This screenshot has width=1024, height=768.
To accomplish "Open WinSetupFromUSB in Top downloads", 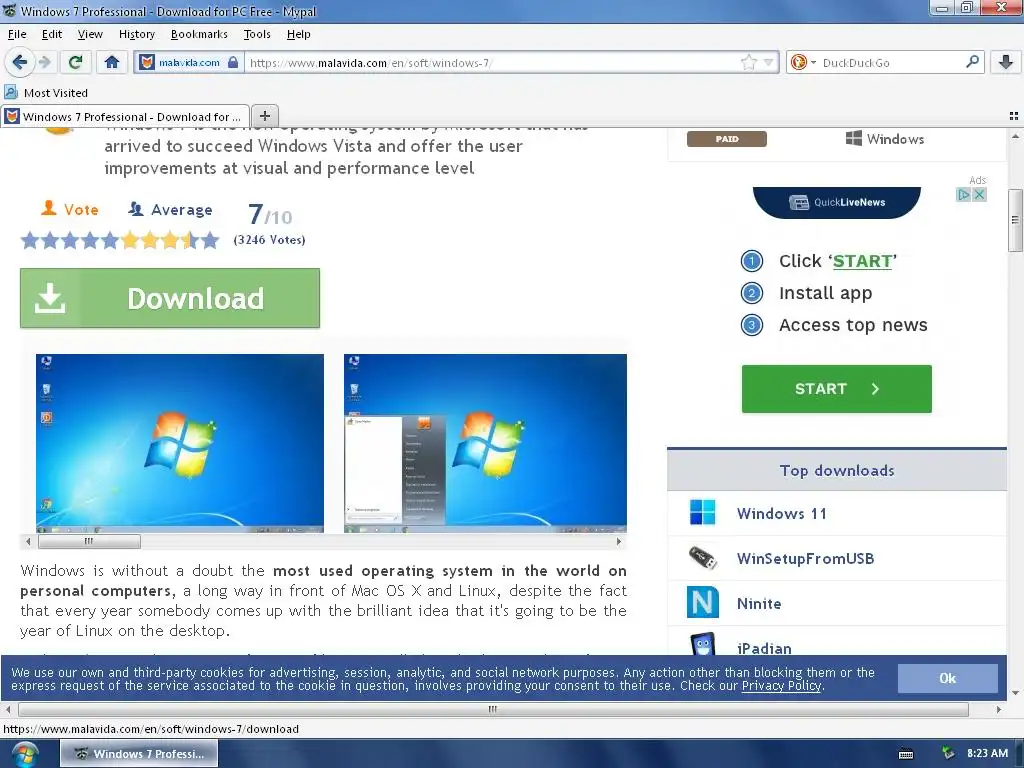I will click(805, 558).
